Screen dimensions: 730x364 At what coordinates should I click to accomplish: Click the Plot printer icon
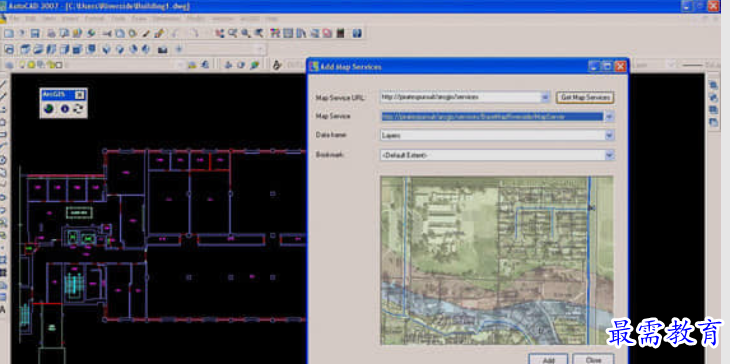coord(51,33)
